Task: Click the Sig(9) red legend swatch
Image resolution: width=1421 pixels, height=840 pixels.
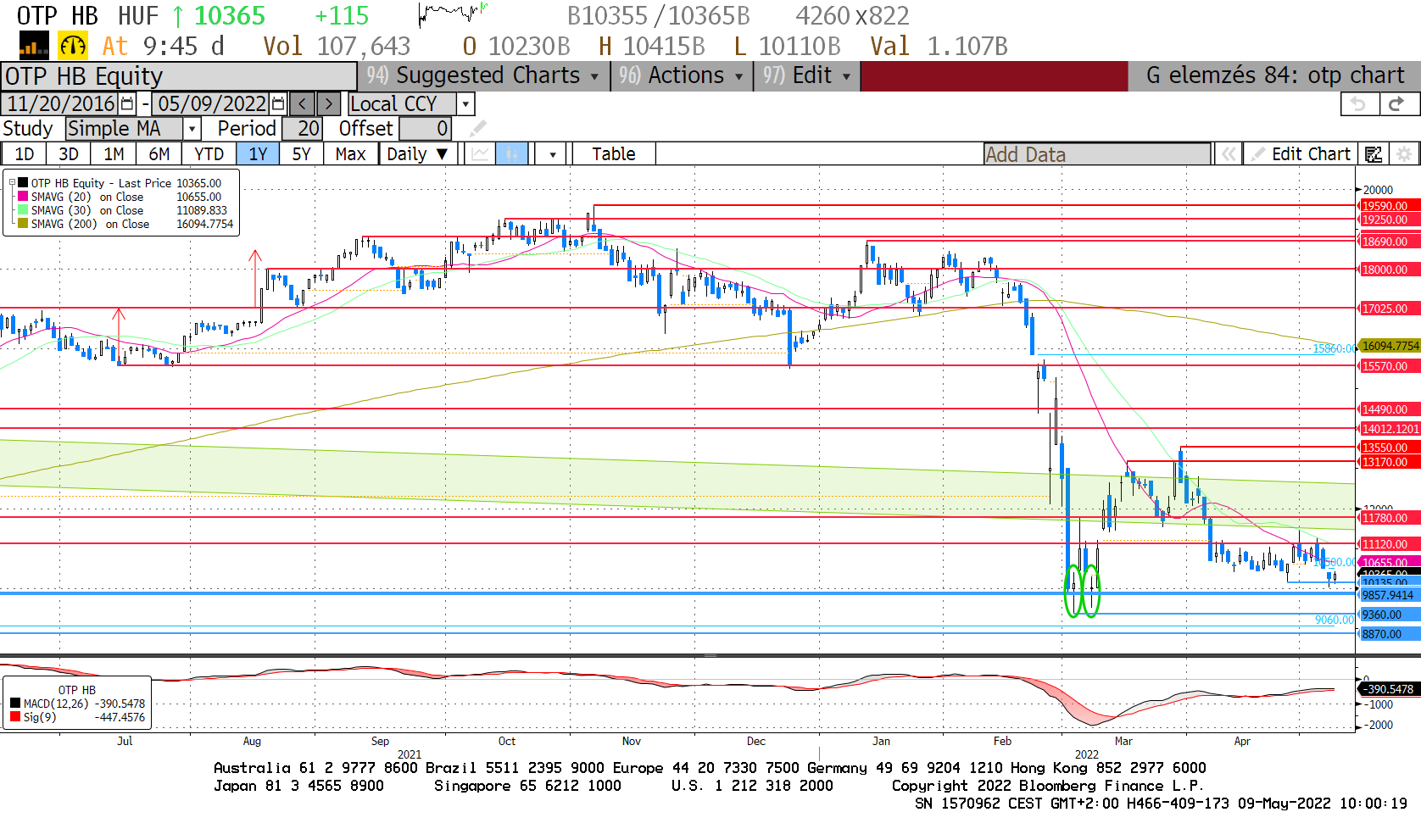Action: [15, 717]
